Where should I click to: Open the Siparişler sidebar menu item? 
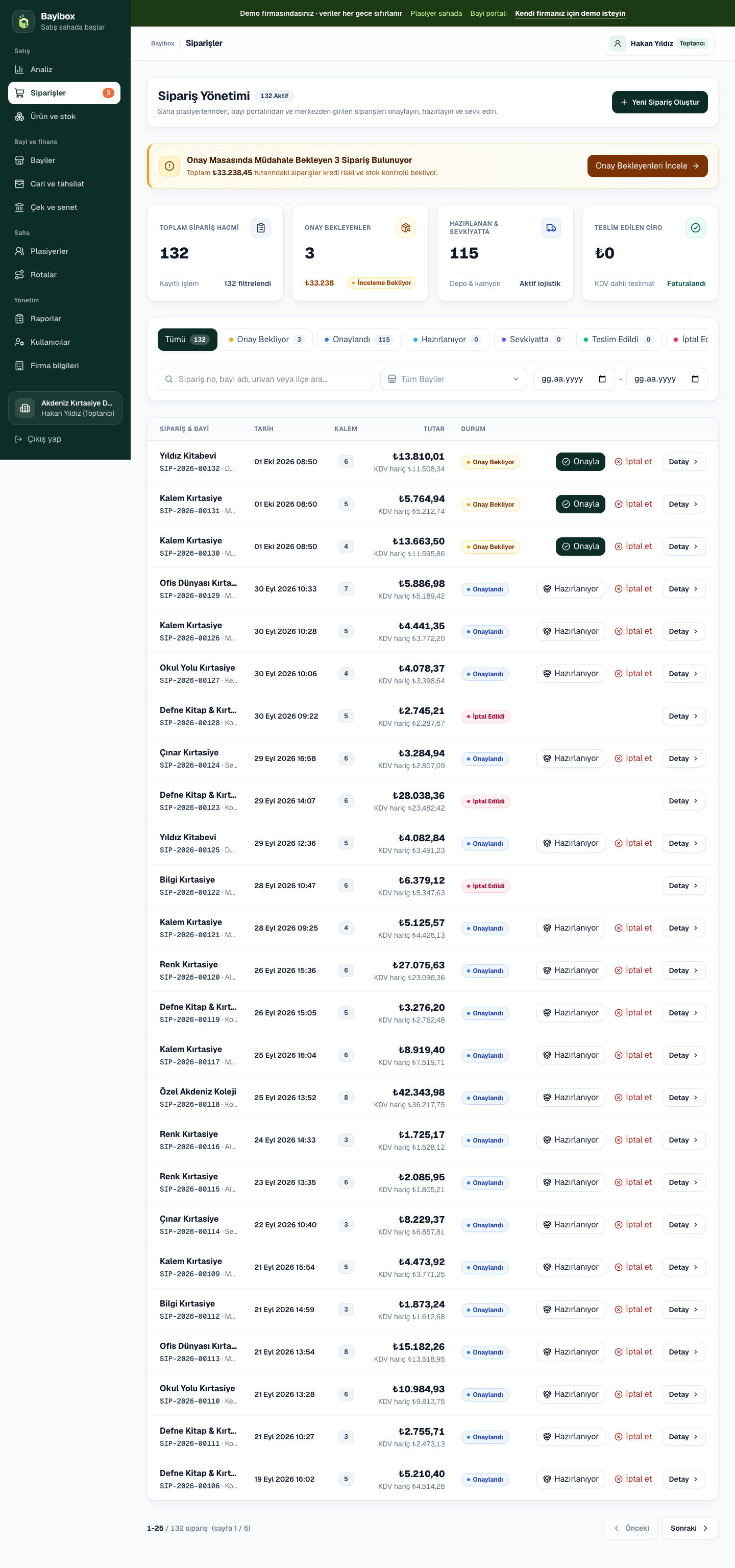(64, 93)
